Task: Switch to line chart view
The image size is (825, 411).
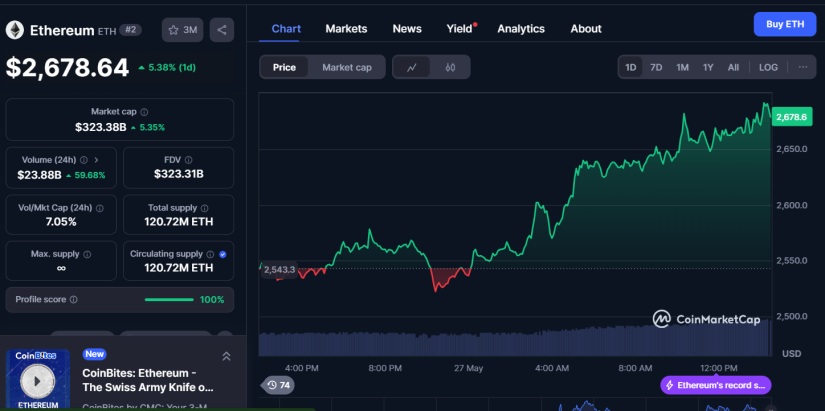Action: (x=411, y=67)
